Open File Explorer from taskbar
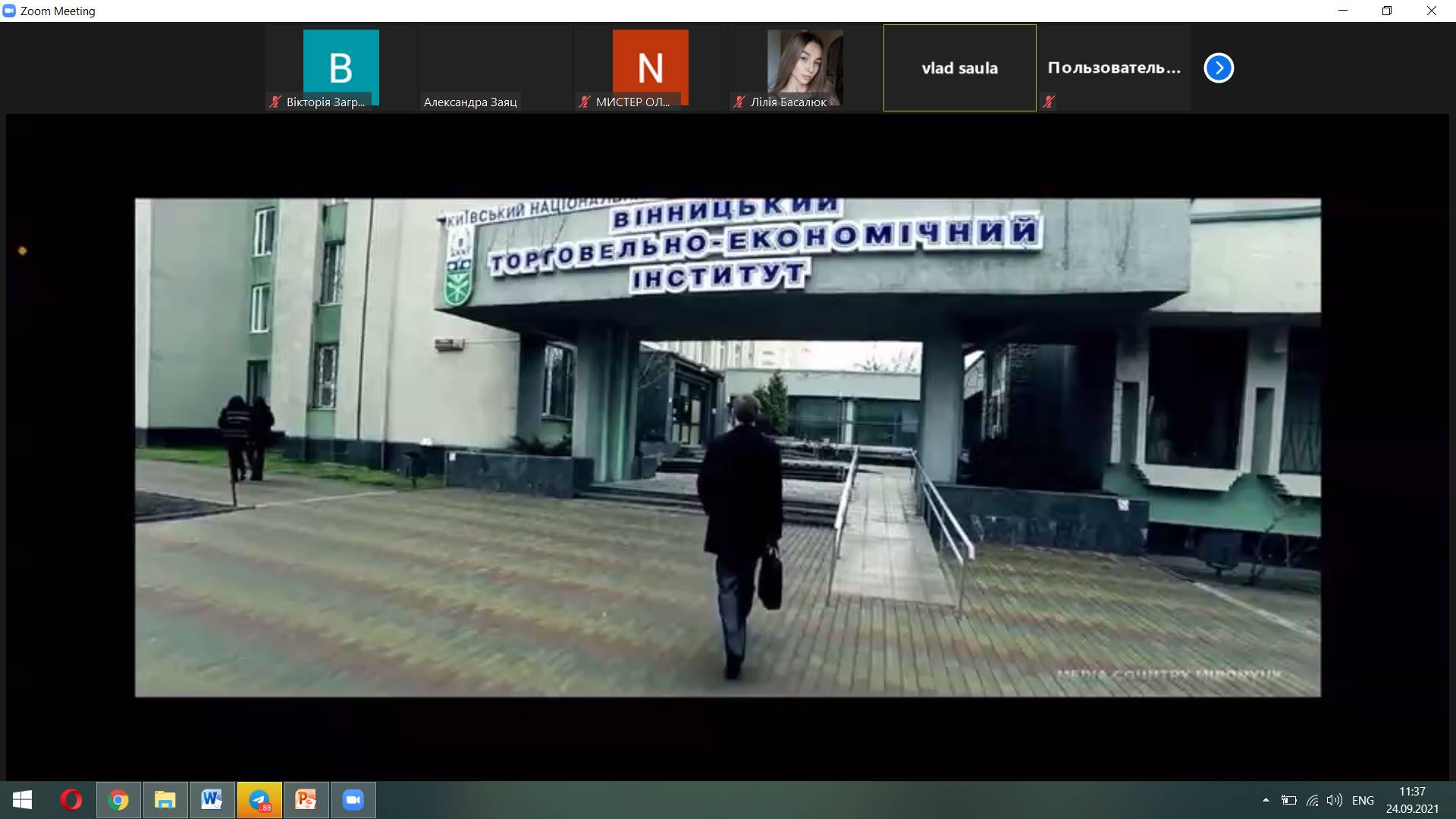 point(165,800)
